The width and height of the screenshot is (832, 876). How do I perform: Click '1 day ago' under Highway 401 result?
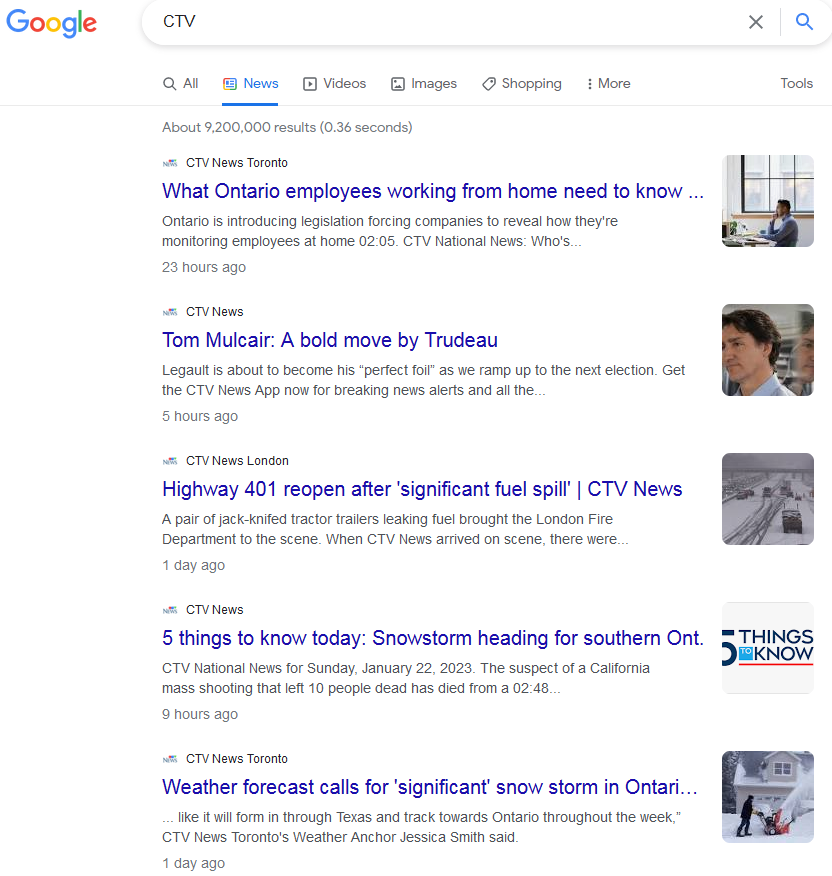coord(193,565)
